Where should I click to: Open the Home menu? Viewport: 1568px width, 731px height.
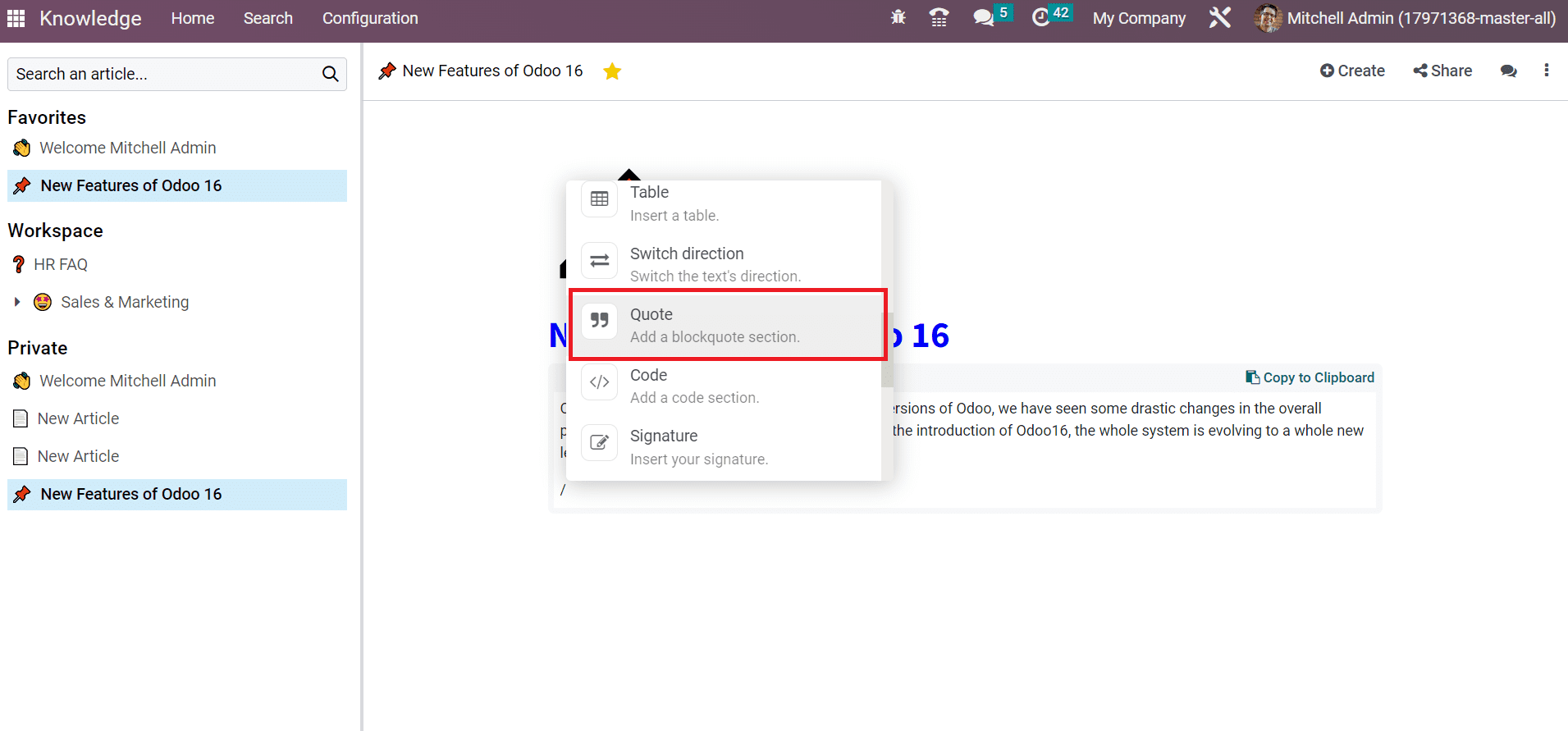[x=193, y=18]
